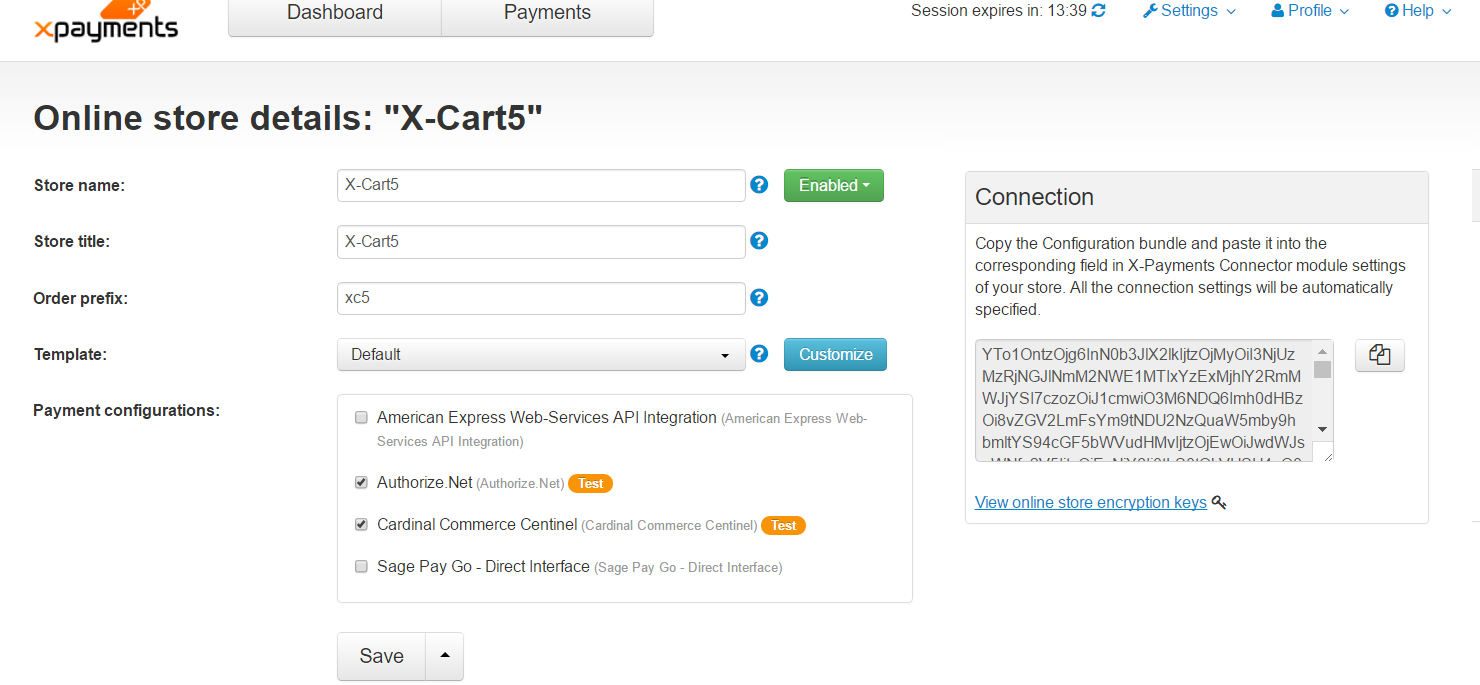The width and height of the screenshot is (1480, 685).
Task: Click help icon next to Order prefix
Action: click(x=759, y=297)
